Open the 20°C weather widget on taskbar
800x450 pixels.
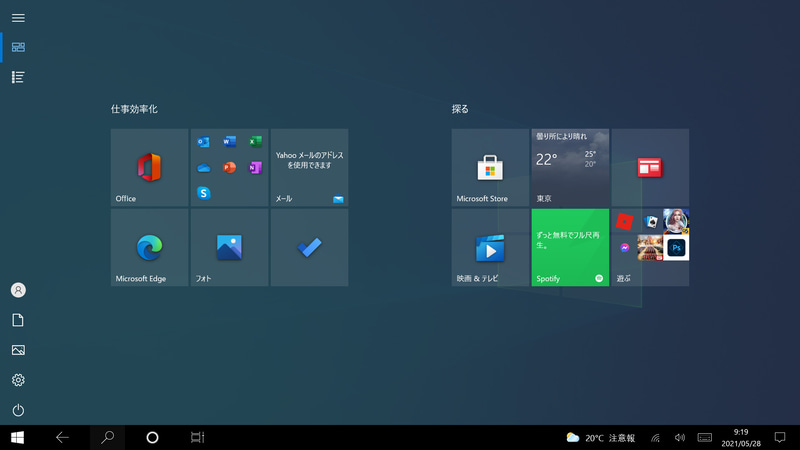coord(601,438)
